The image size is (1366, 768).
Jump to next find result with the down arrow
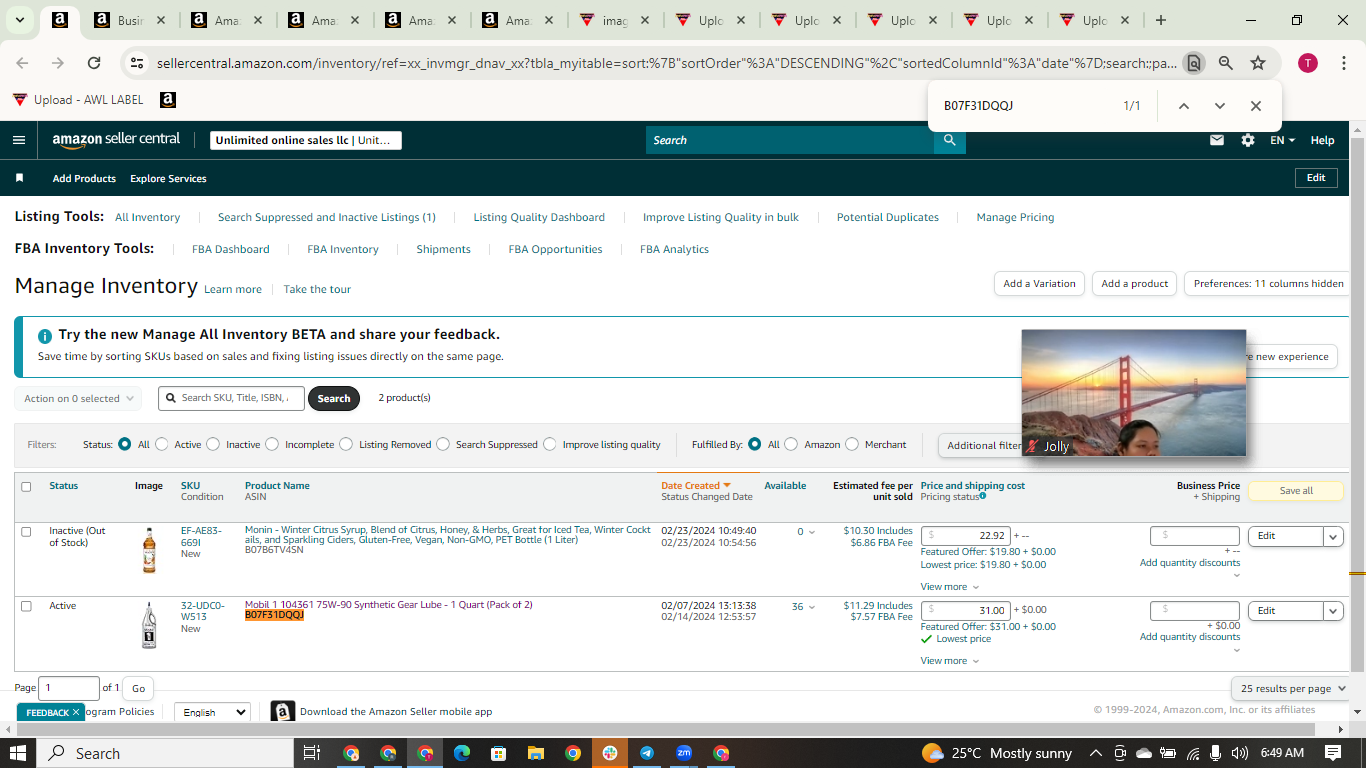[x=1220, y=106]
